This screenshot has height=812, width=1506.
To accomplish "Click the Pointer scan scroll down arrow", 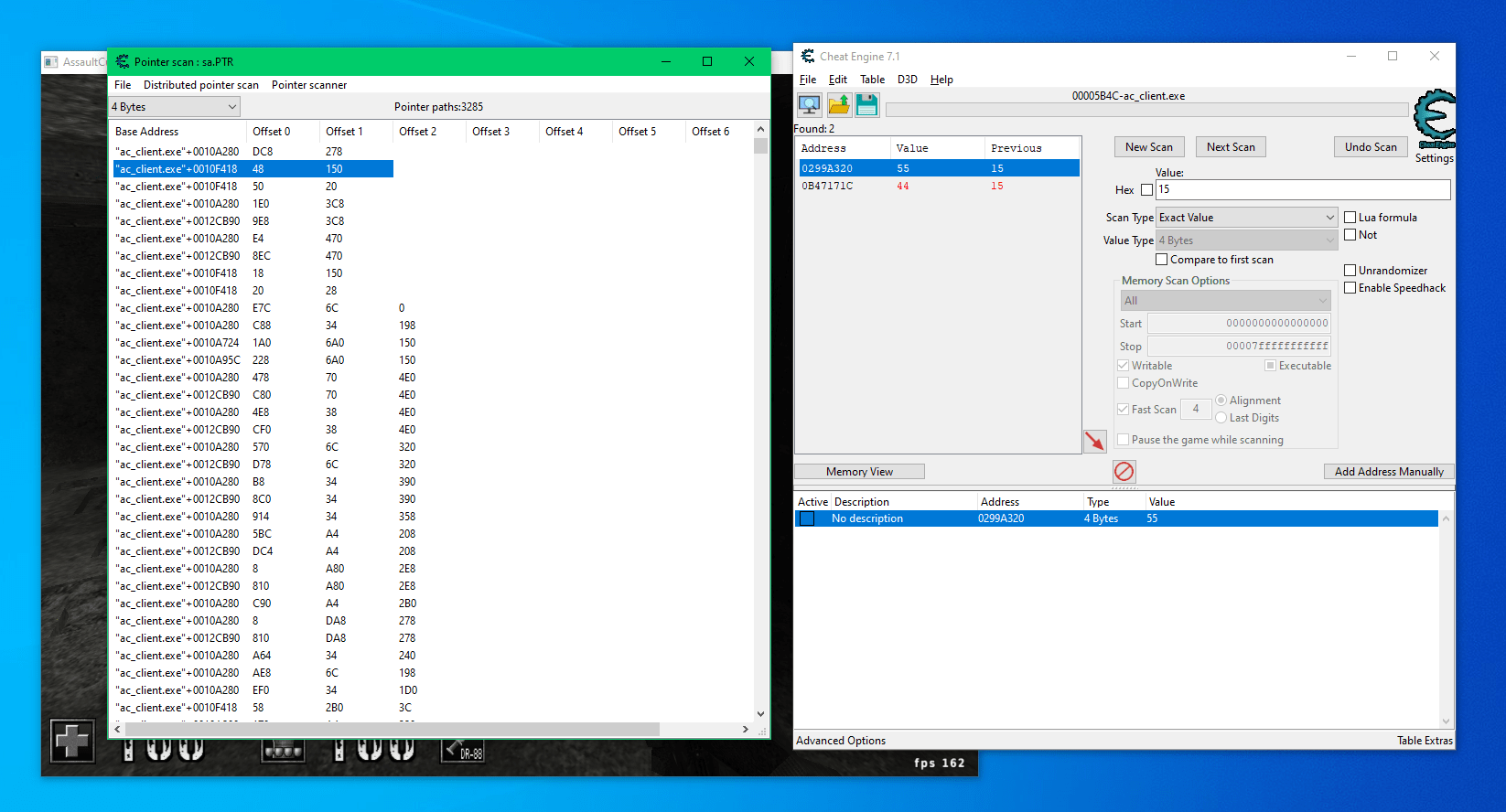I will click(760, 714).
